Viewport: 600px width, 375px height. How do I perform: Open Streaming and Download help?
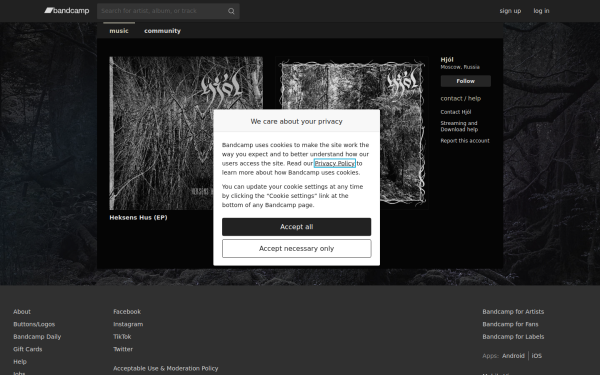(x=459, y=126)
